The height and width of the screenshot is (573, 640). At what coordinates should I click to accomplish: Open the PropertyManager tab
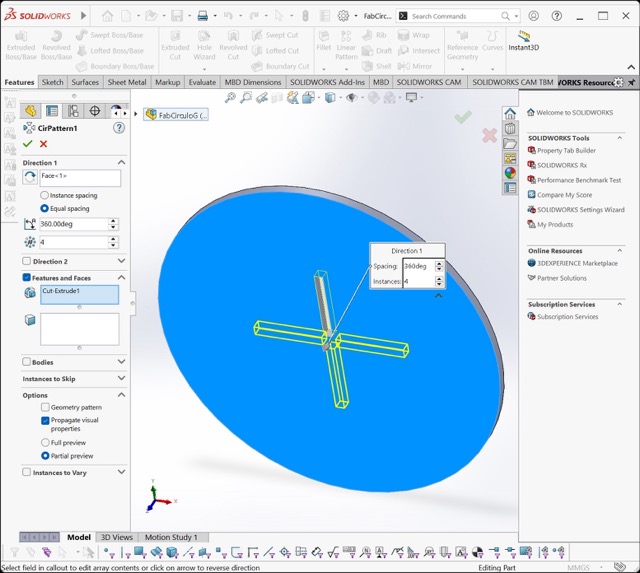click(52, 111)
